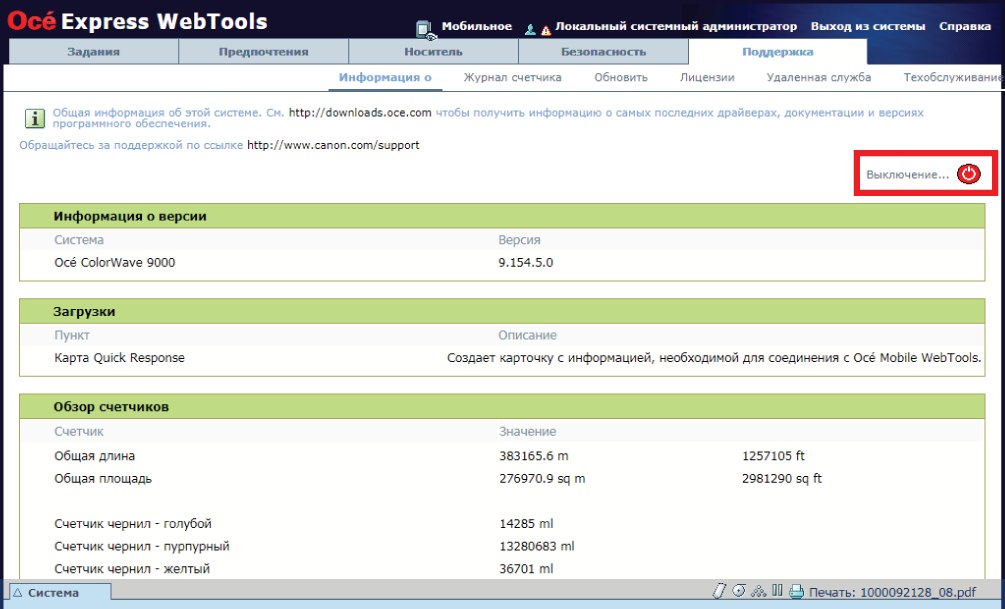This screenshot has width=1005, height=609.
Task: Click the cyan ink value 14285 ml
Action: 526,524
